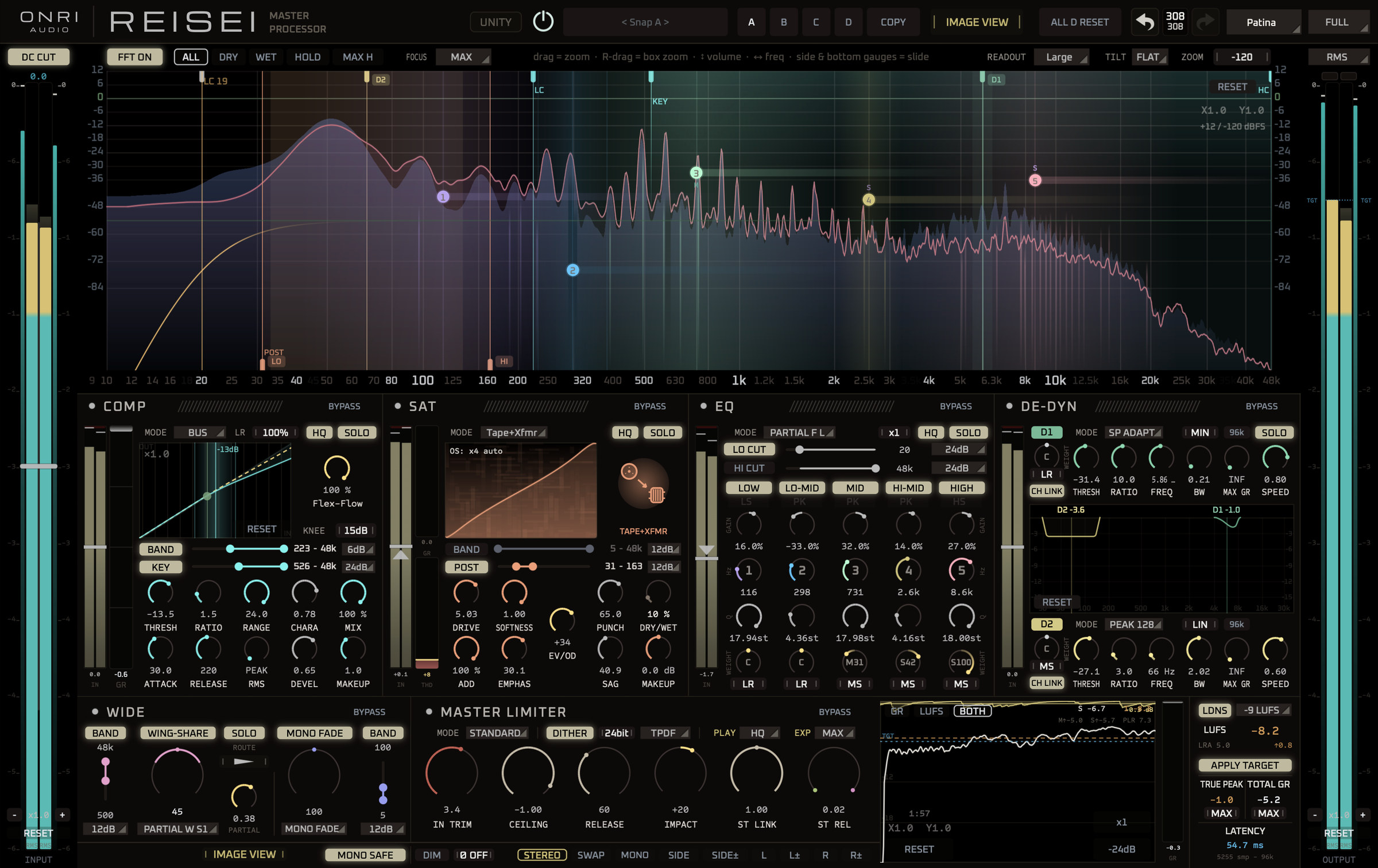Viewport: 1378px width, 868px height.
Task: Select EQ node 2 on the spectrum
Action: tap(572, 270)
